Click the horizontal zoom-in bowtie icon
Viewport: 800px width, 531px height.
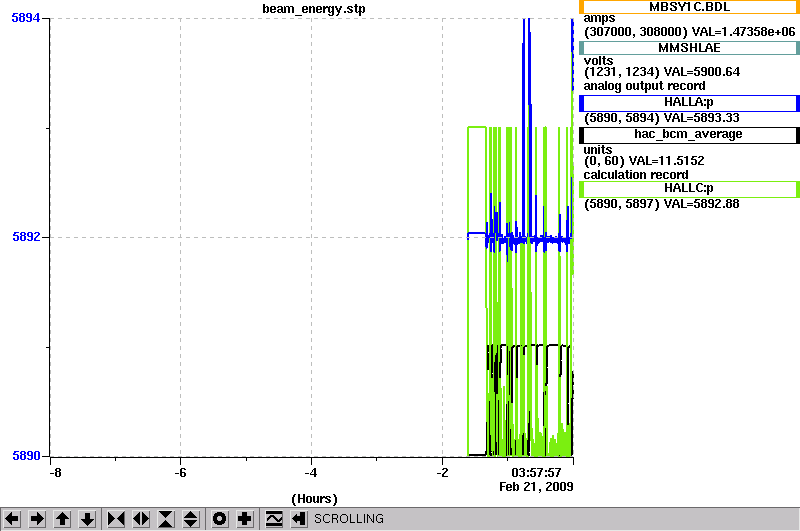click(116, 519)
